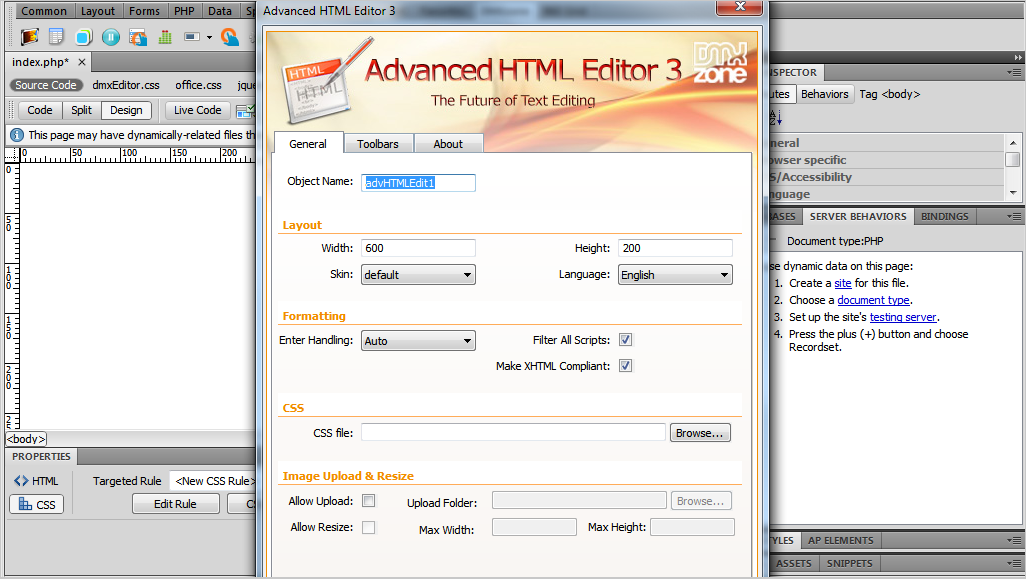This screenshot has height=579, width=1026.
Task: Click the table sheet icon in Insert toolbar
Action: point(56,37)
